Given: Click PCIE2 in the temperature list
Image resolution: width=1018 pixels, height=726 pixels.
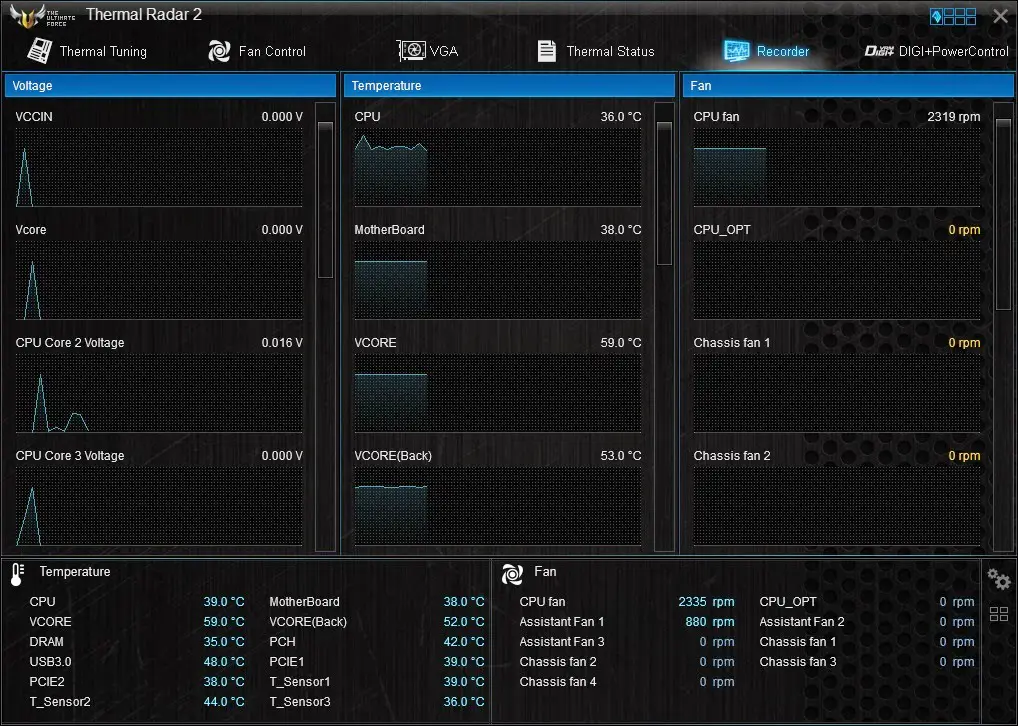Looking at the screenshot, I should point(47,682).
